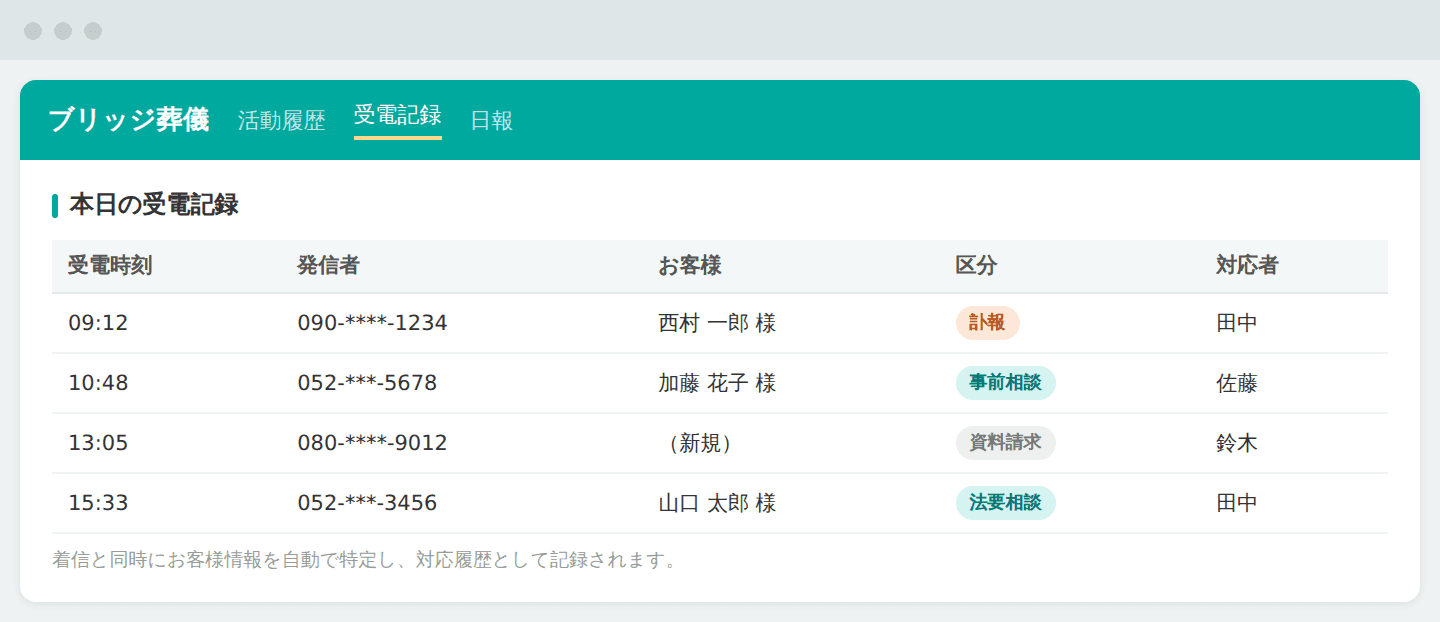The width and height of the screenshot is (1440, 622).
Task: Click the 鈴木 handler cell
Action: 1237,443
